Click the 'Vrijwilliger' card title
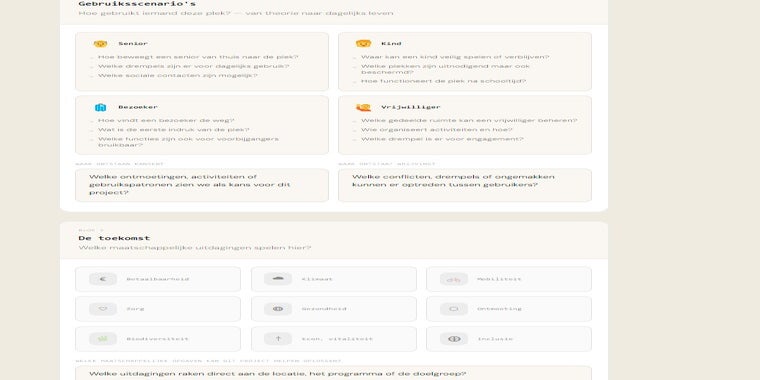 [x=411, y=107]
